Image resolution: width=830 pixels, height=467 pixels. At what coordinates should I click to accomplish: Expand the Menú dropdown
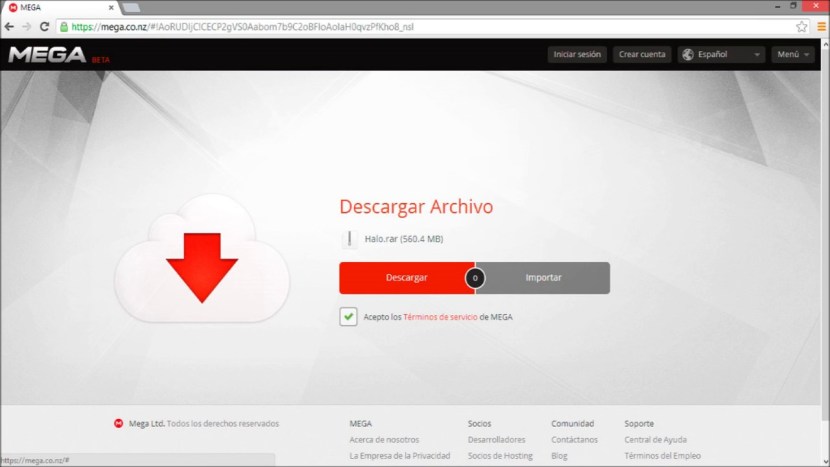click(x=794, y=54)
